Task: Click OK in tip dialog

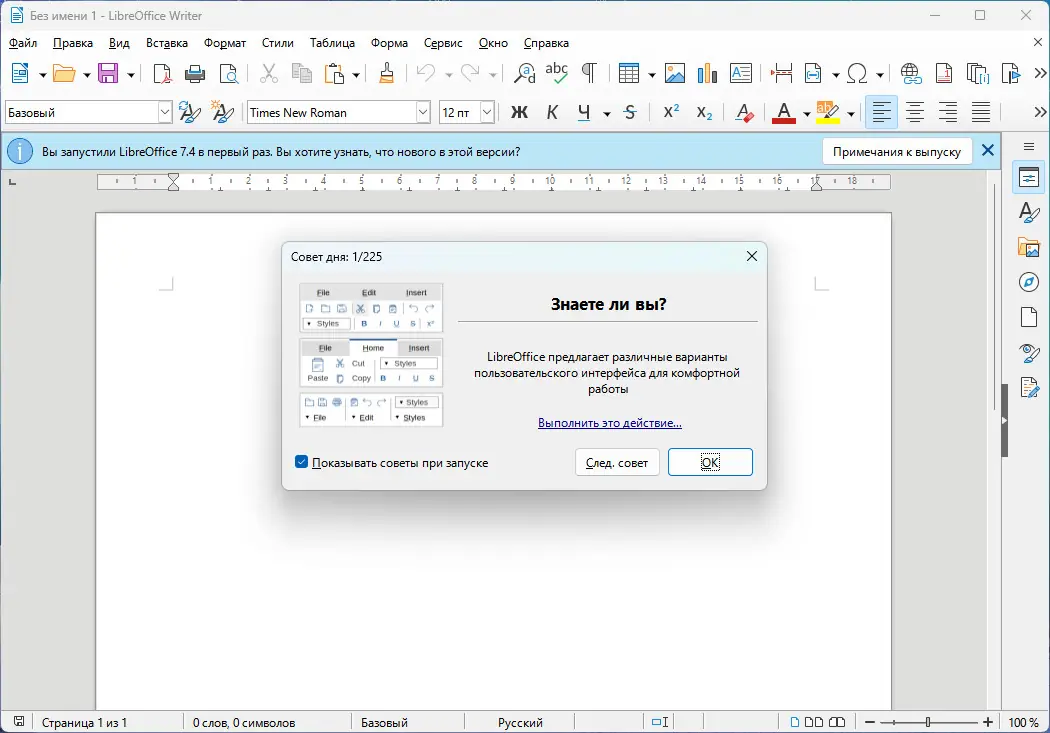Action: click(710, 463)
